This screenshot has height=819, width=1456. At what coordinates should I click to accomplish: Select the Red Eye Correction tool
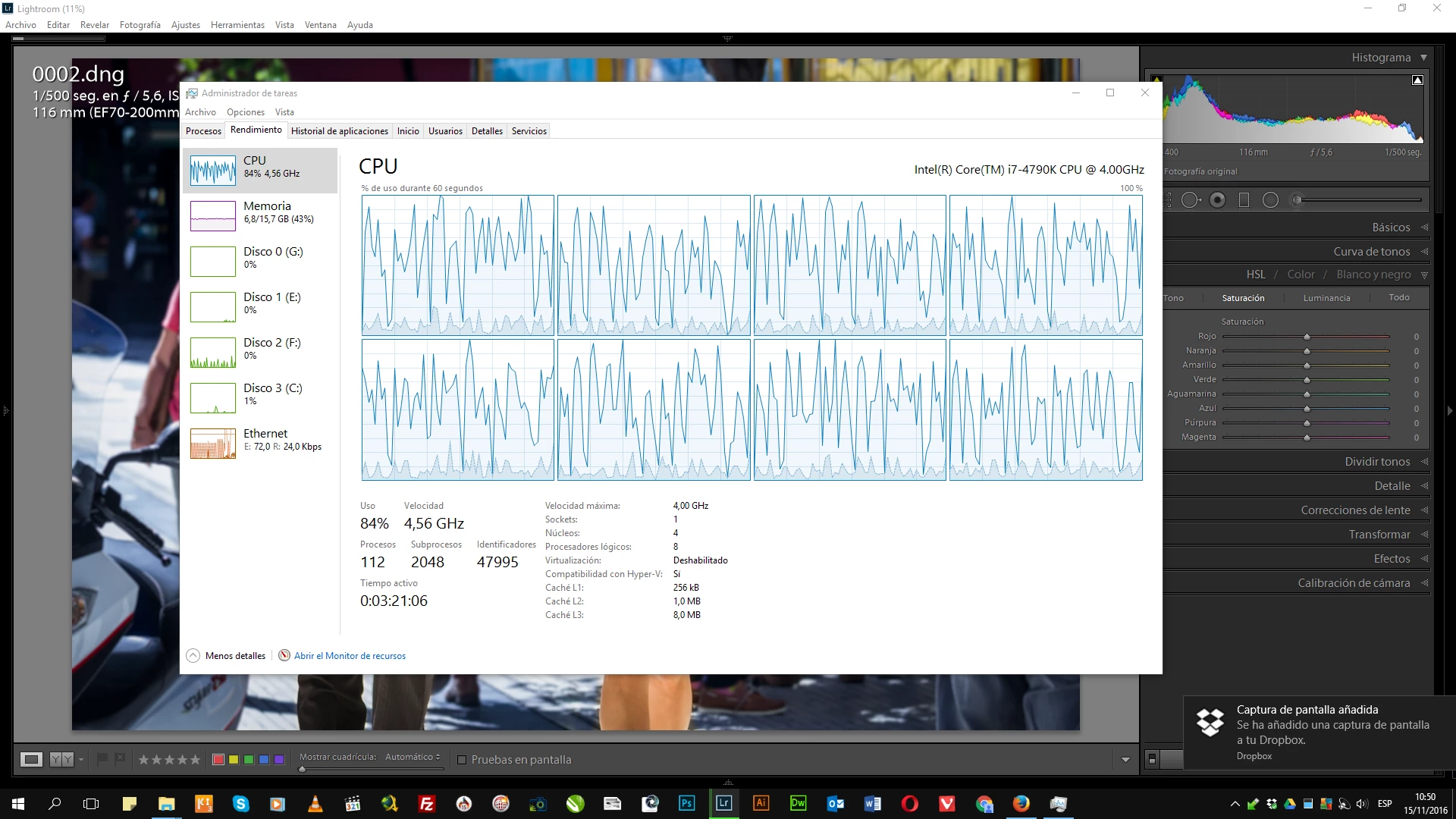click(1218, 200)
